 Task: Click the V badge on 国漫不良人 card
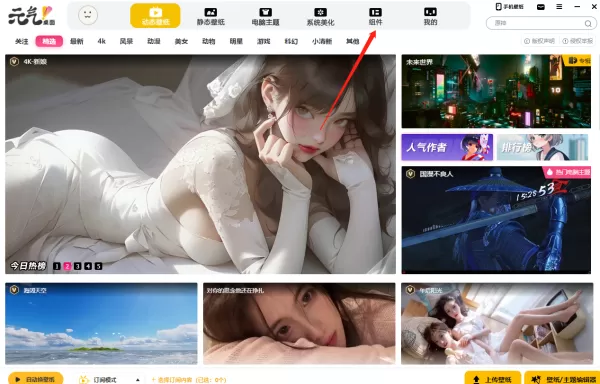411,174
